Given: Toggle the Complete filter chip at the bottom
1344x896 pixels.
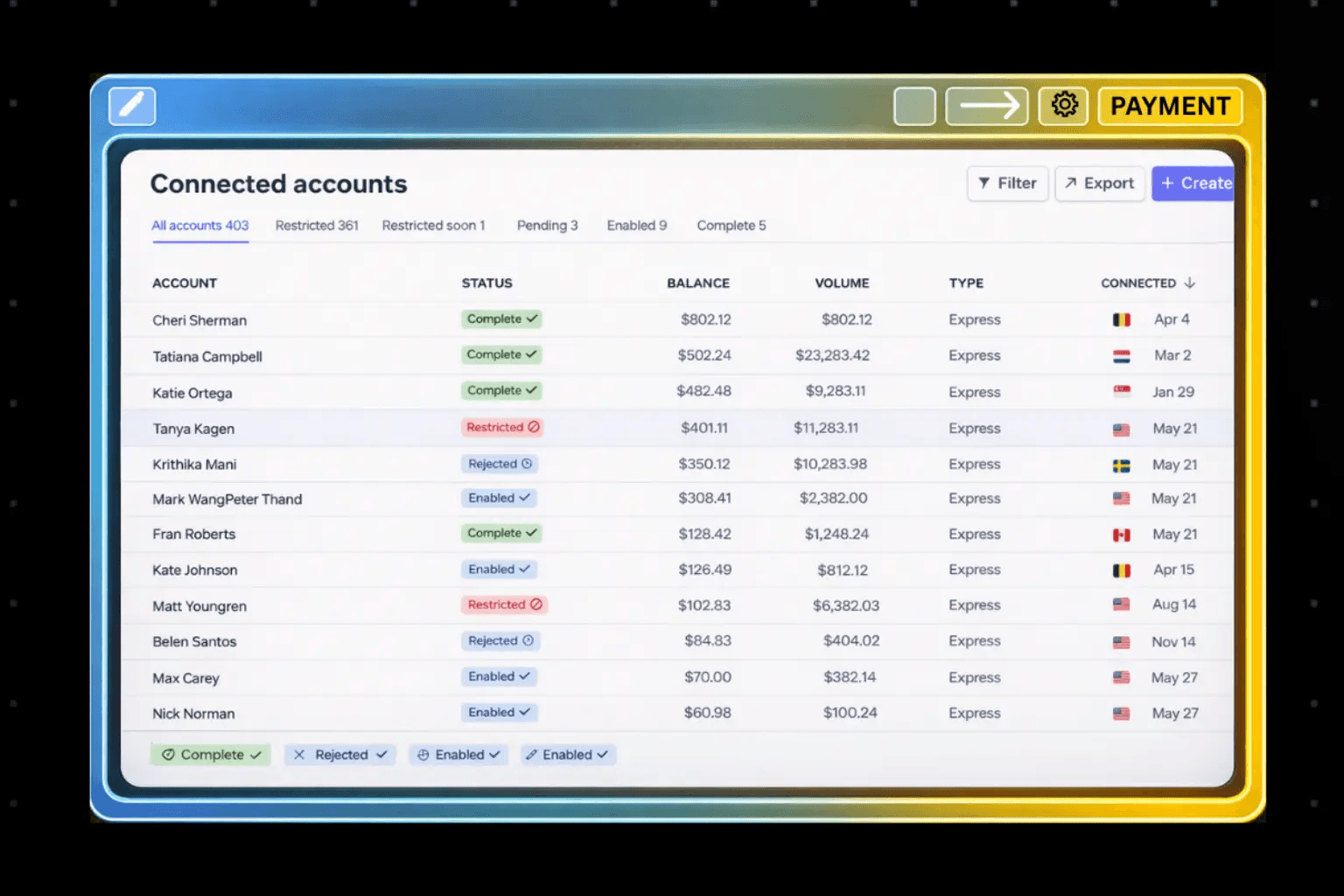Looking at the screenshot, I should (x=210, y=754).
